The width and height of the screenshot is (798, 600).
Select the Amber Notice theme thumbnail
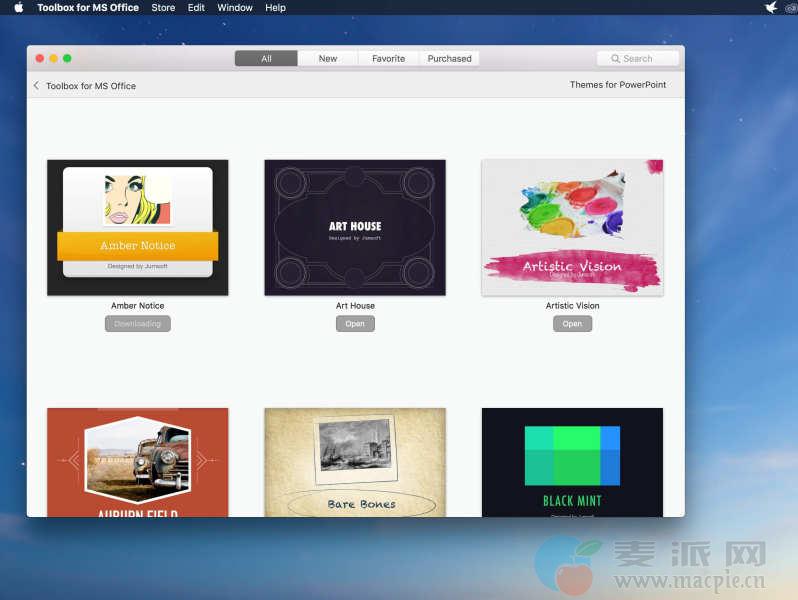pos(138,227)
